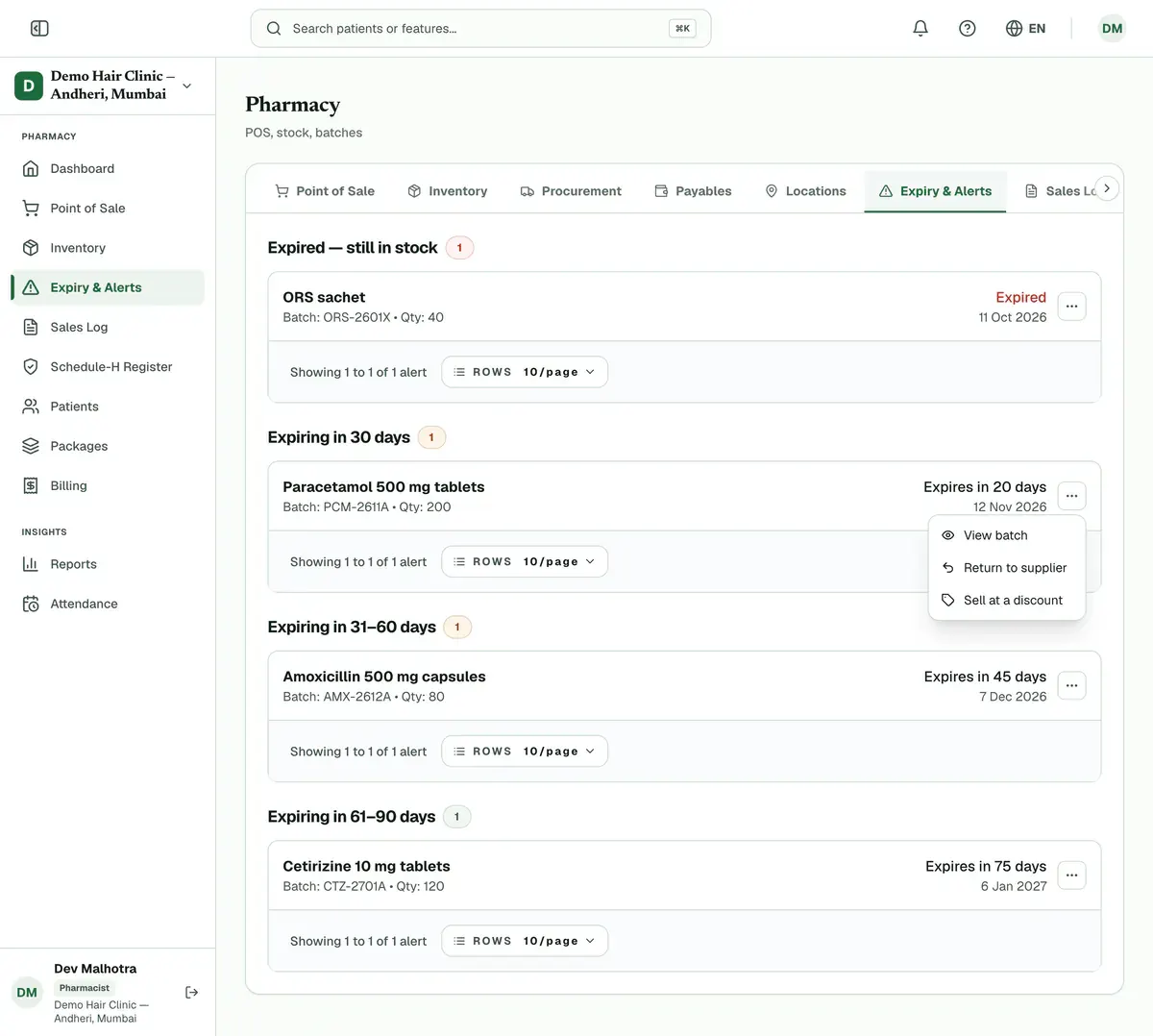Image resolution: width=1153 pixels, height=1036 pixels.
Task: Click the Attendance calendar-clock icon
Action: (31, 604)
